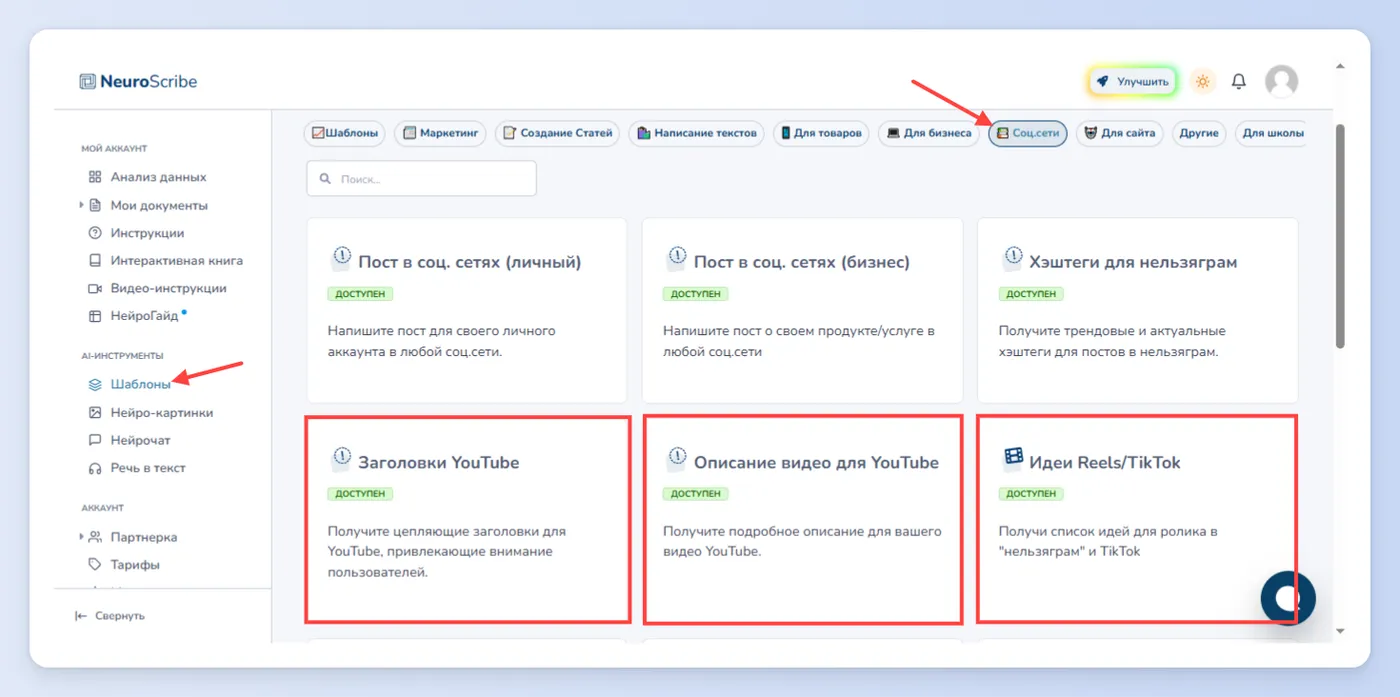This screenshot has width=1400, height=697.
Task: Select the Для товаров category tab
Action: pos(820,133)
